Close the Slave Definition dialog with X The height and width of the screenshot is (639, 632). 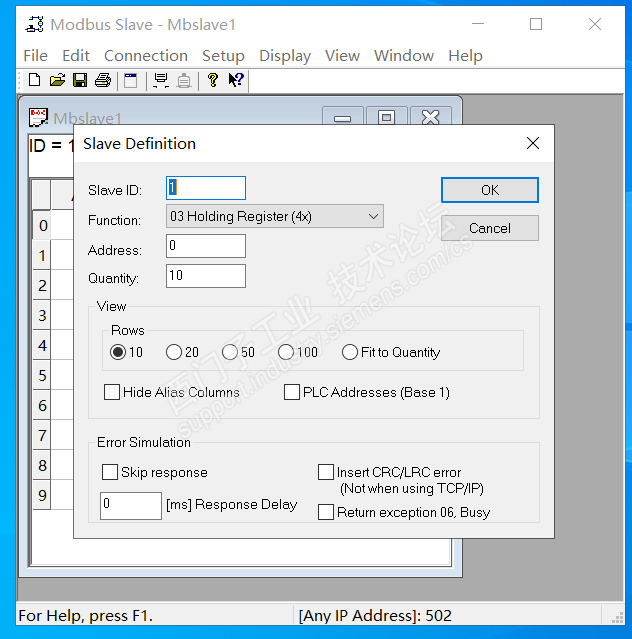[x=533, y=143]
